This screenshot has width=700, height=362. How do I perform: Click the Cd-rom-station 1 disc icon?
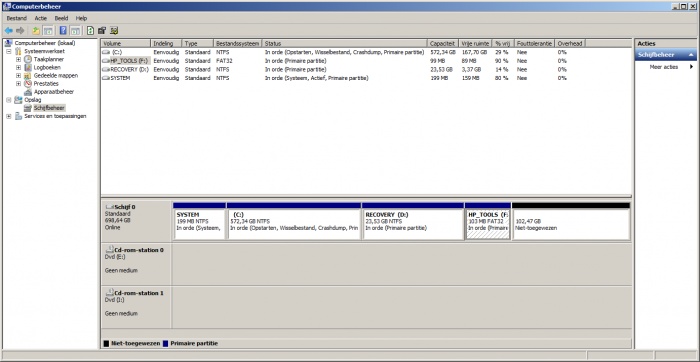coord(109,293)
